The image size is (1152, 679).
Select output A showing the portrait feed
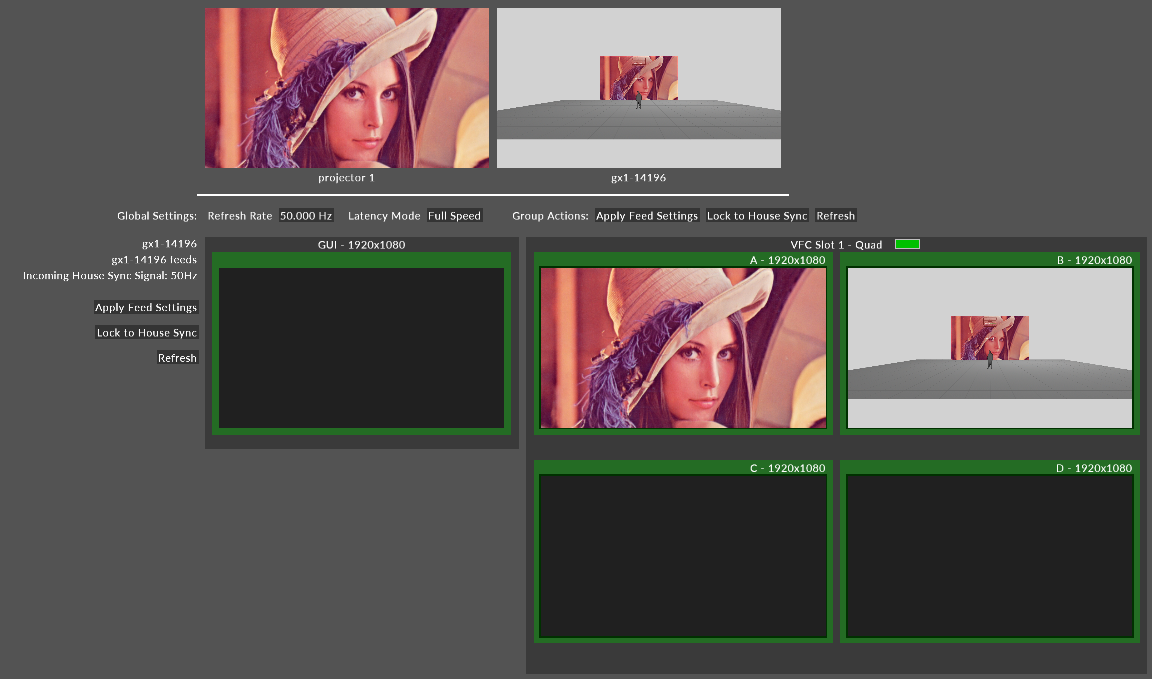click(683, 344)
